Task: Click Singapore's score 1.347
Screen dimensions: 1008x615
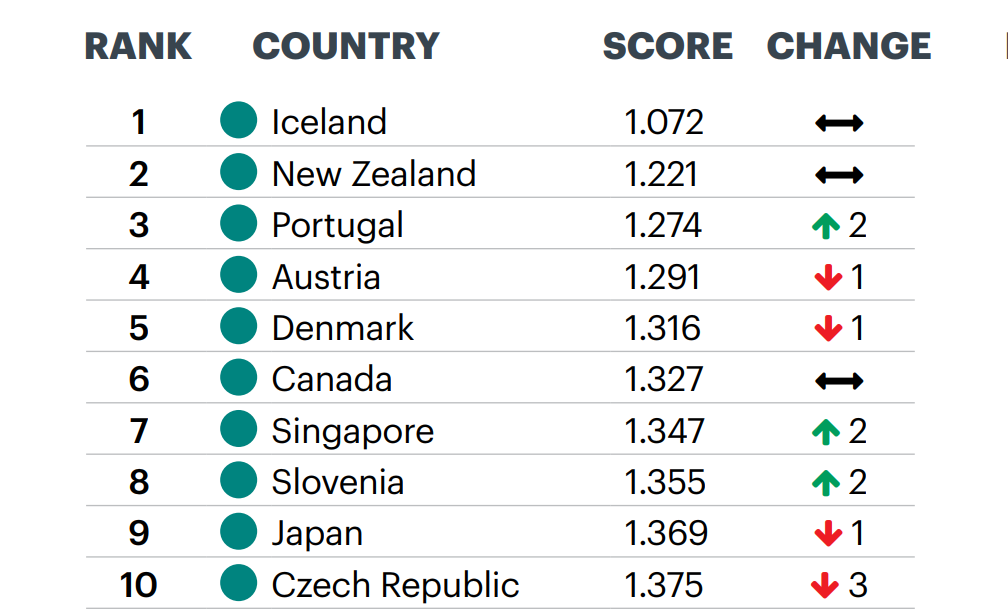Action: (x=665, y=431)
